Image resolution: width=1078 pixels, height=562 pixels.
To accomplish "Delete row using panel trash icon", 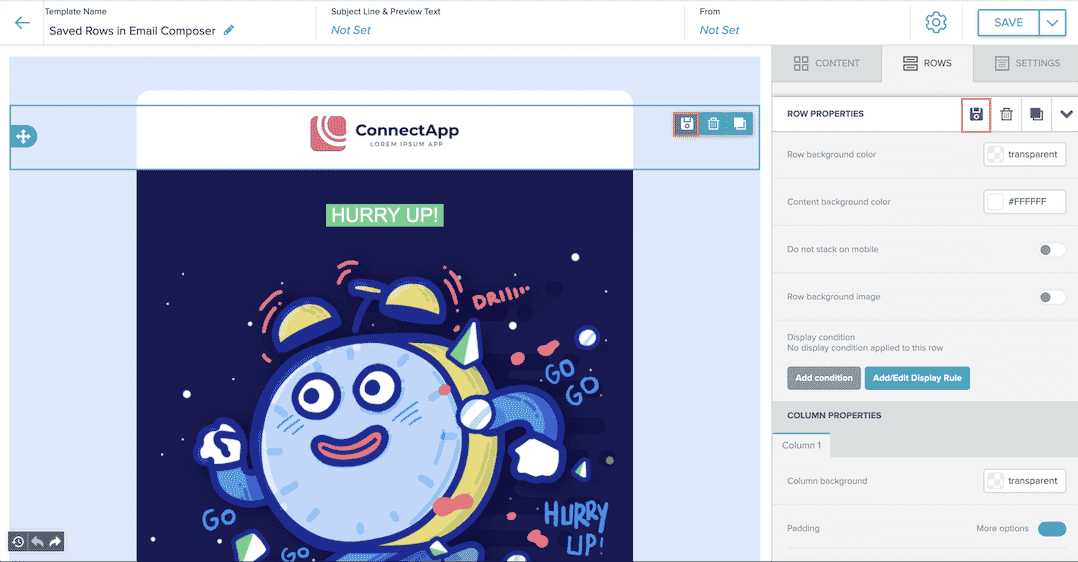I will (x=1006, y=114).
